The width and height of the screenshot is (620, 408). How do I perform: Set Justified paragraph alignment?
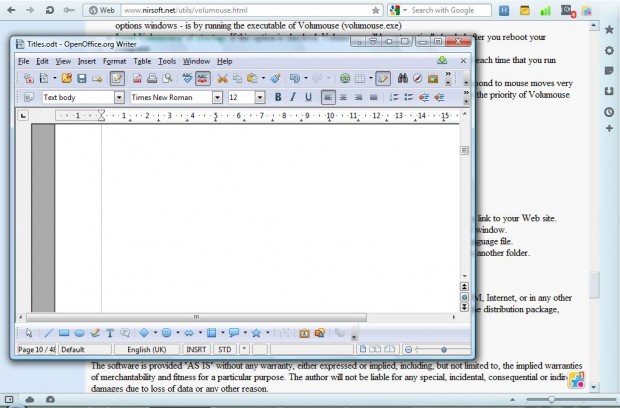pyautogui.click(x=373, y=97)
